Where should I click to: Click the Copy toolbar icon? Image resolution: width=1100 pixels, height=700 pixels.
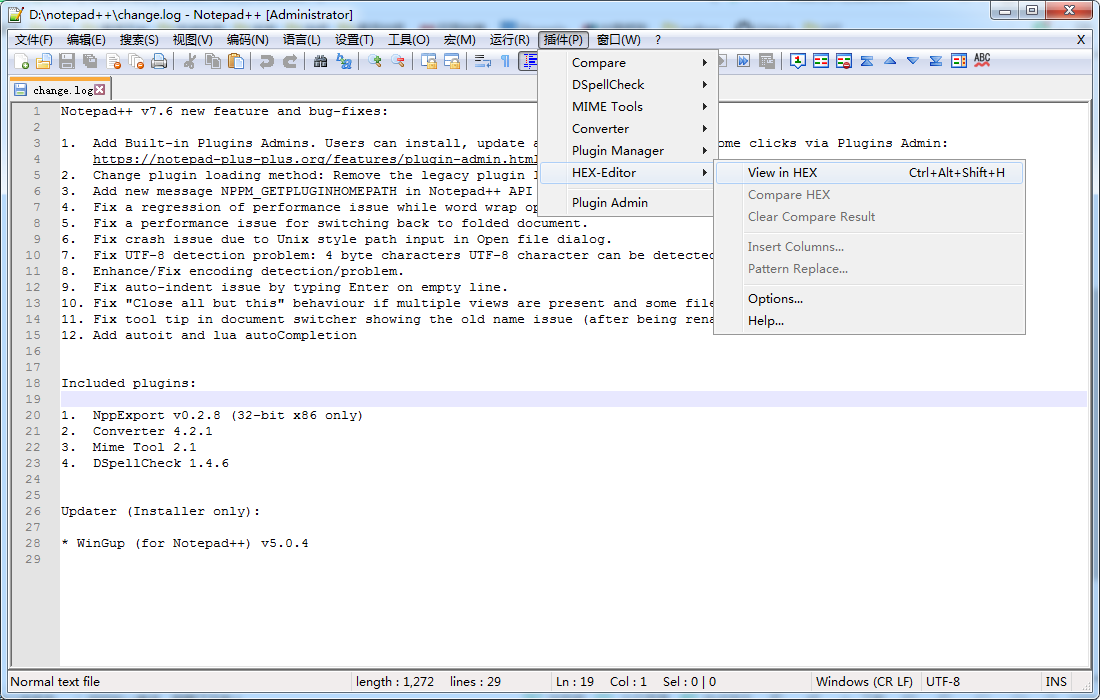tap(213, 62)
